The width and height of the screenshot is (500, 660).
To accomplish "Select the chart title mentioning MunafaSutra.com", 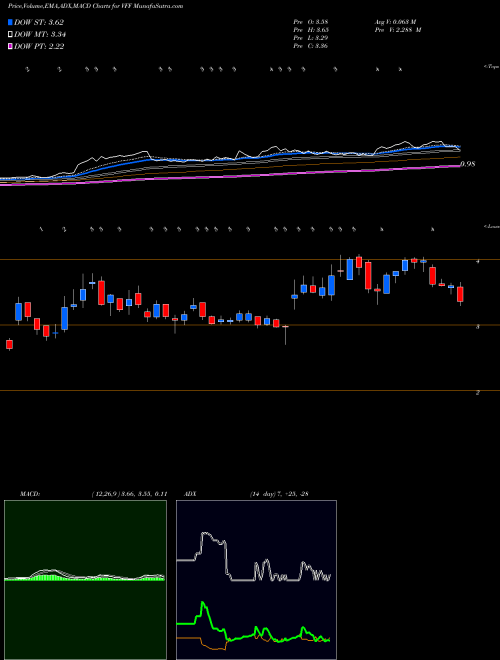I will point(96,7).
